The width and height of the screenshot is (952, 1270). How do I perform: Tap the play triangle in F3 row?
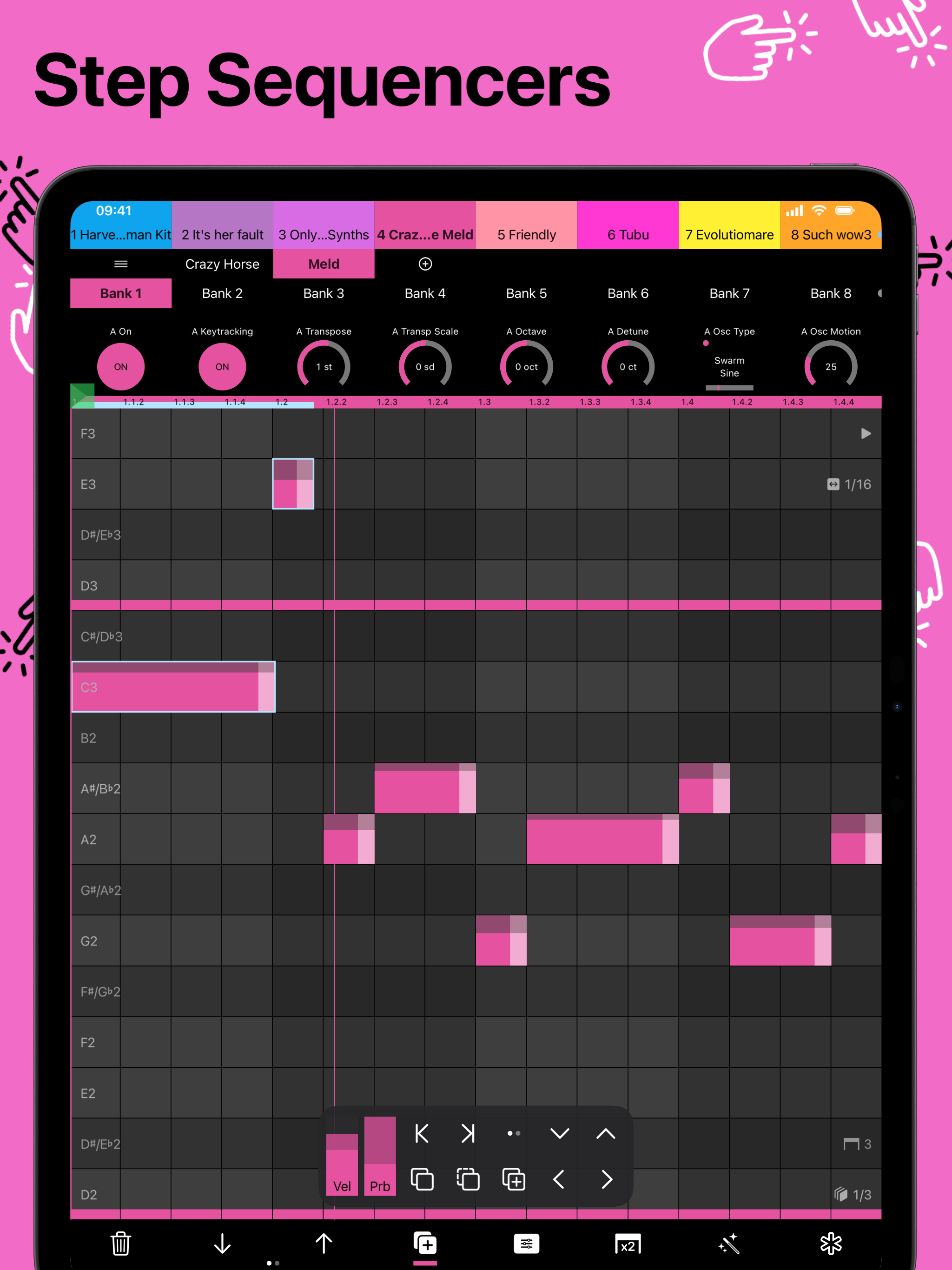tap(866, 433)
